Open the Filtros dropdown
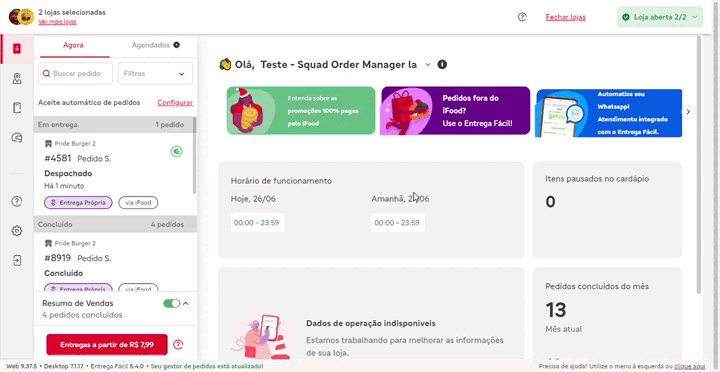 [x=155, y=73]
